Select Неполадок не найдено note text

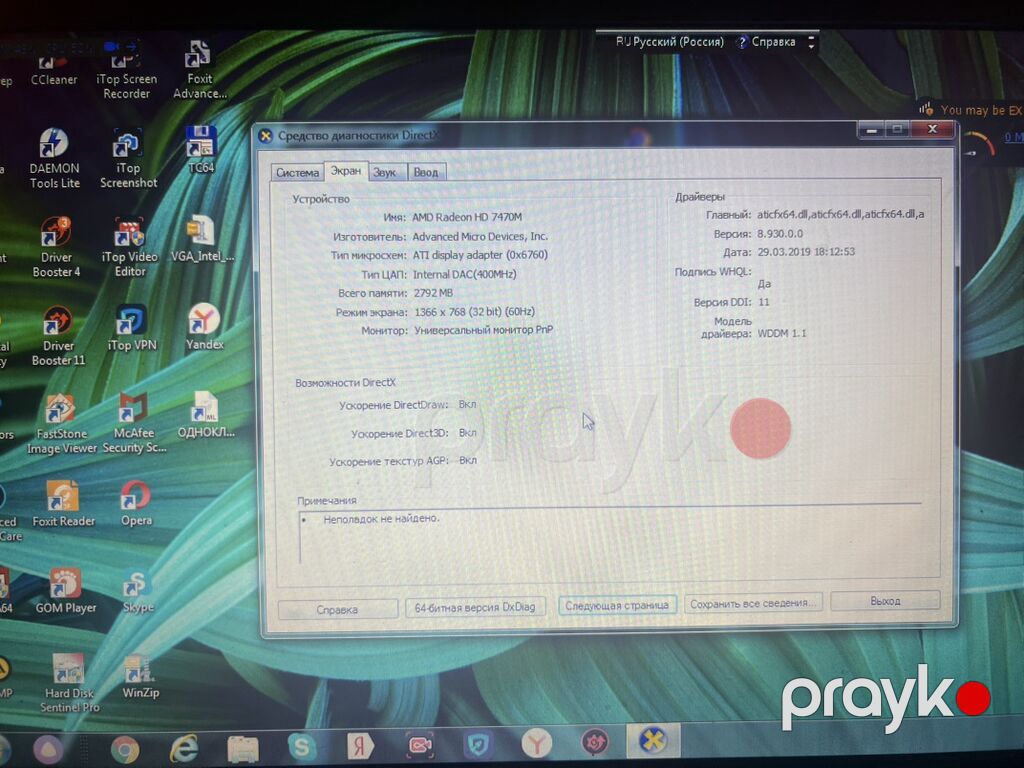tap(381, 519)
